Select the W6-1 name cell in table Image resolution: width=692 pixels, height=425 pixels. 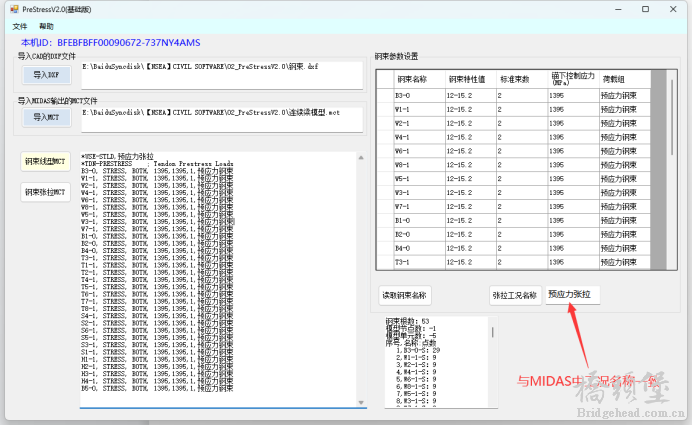pos(419,151)
